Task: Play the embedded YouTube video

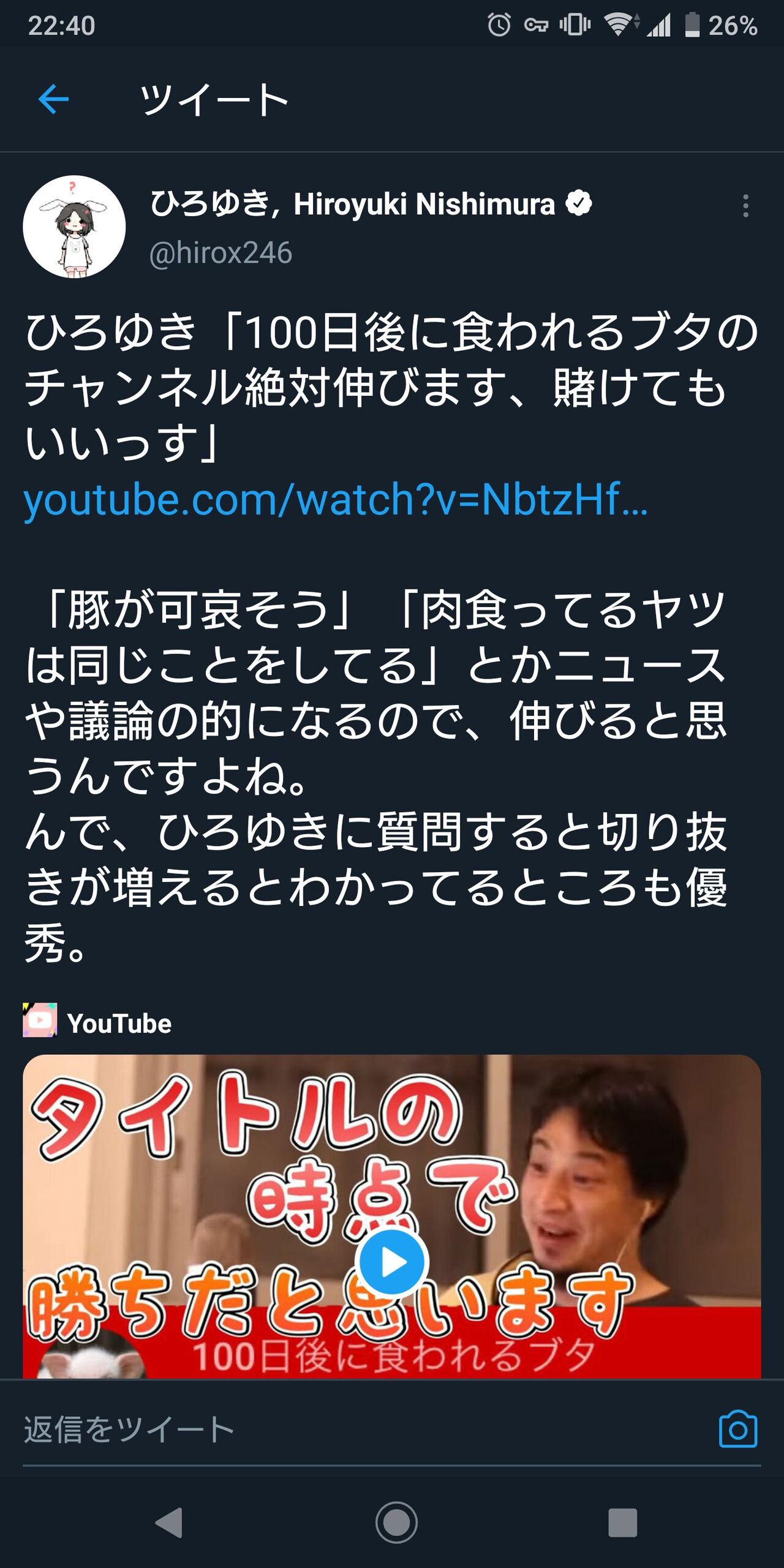Action: point(392,1262)
